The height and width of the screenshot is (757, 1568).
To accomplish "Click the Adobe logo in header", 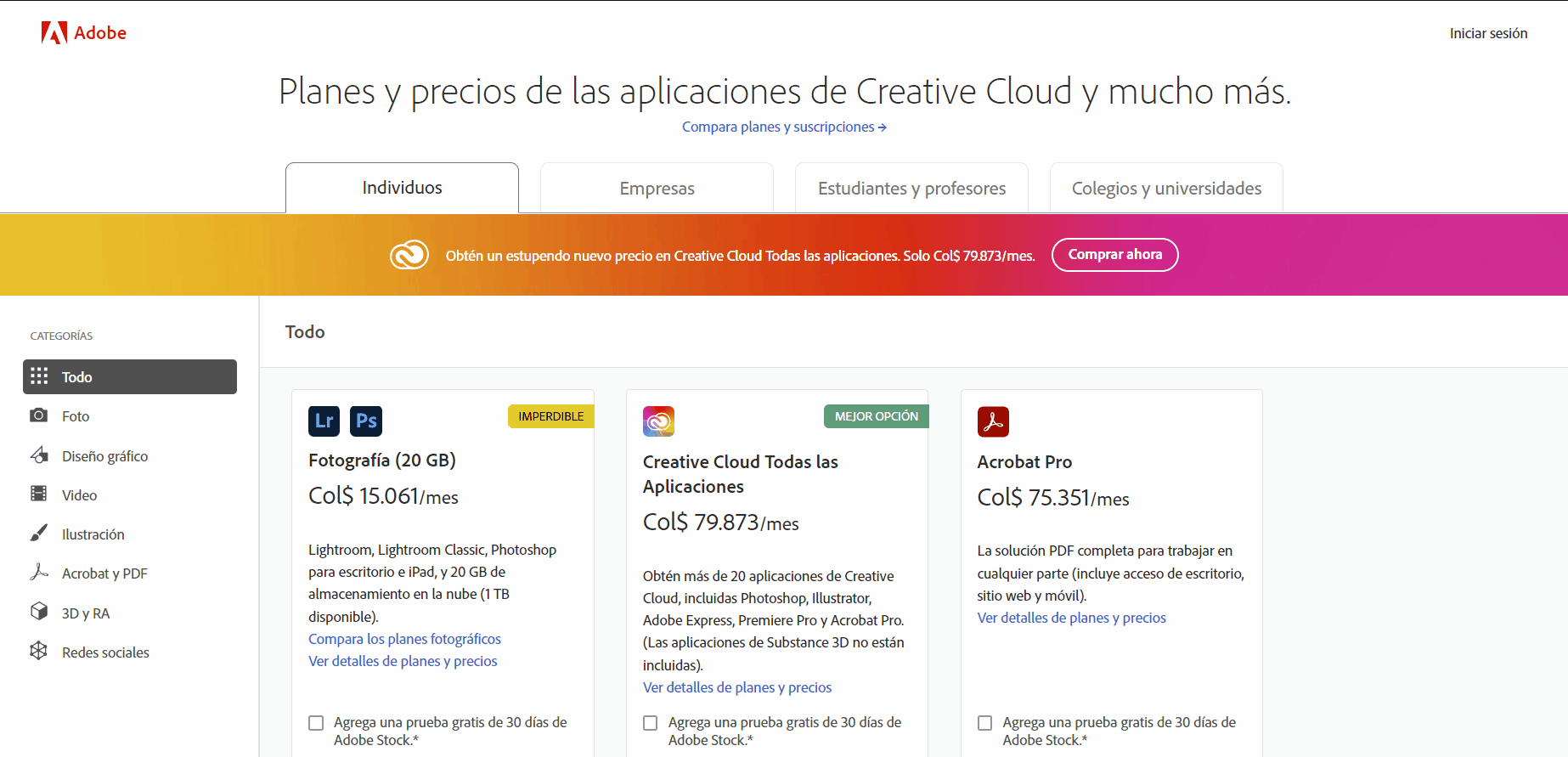I will (83, 33).
